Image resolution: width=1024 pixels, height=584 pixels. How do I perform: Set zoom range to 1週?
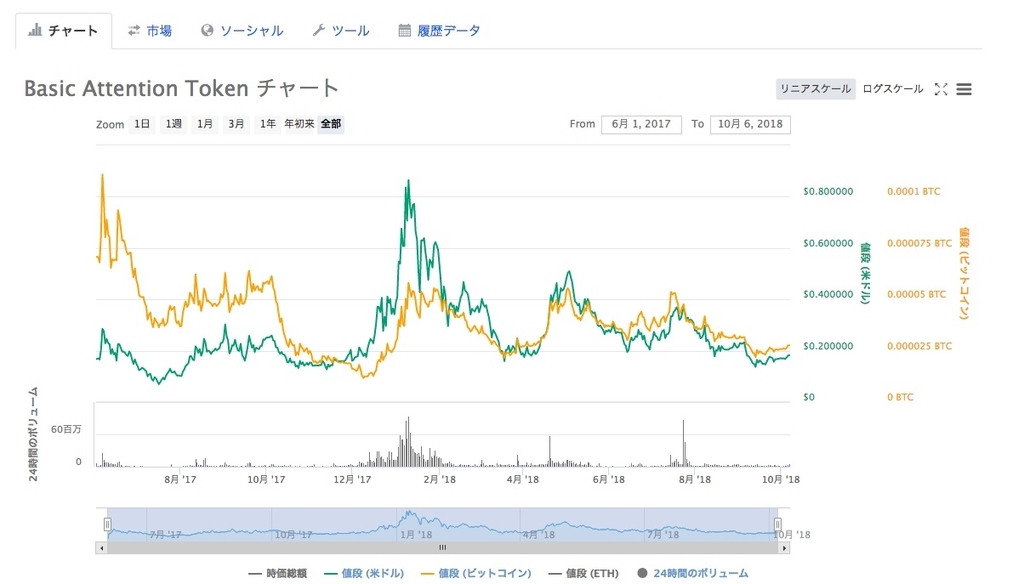tap(173, 124)
